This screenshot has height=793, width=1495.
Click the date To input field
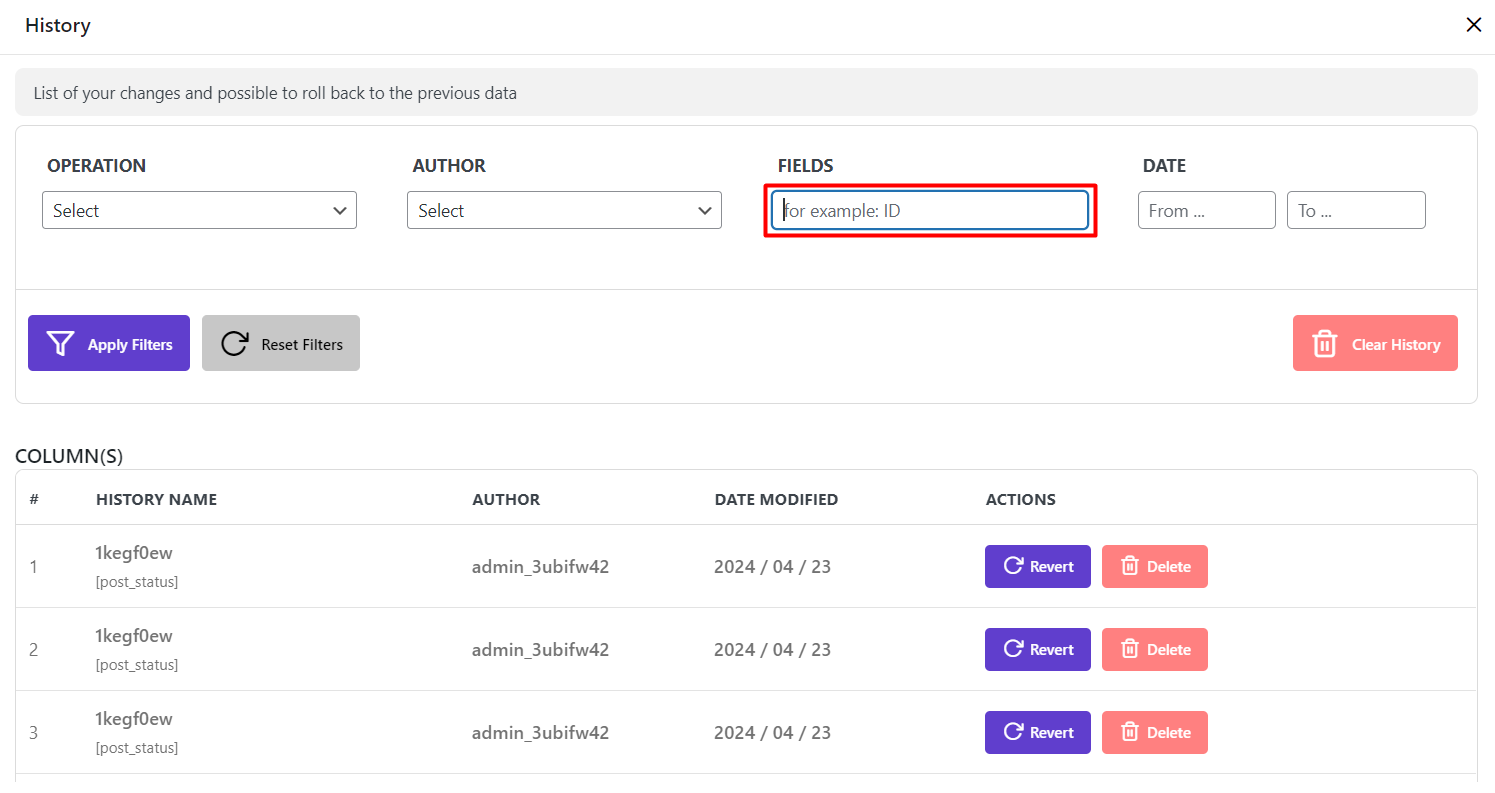(1355, 210)
